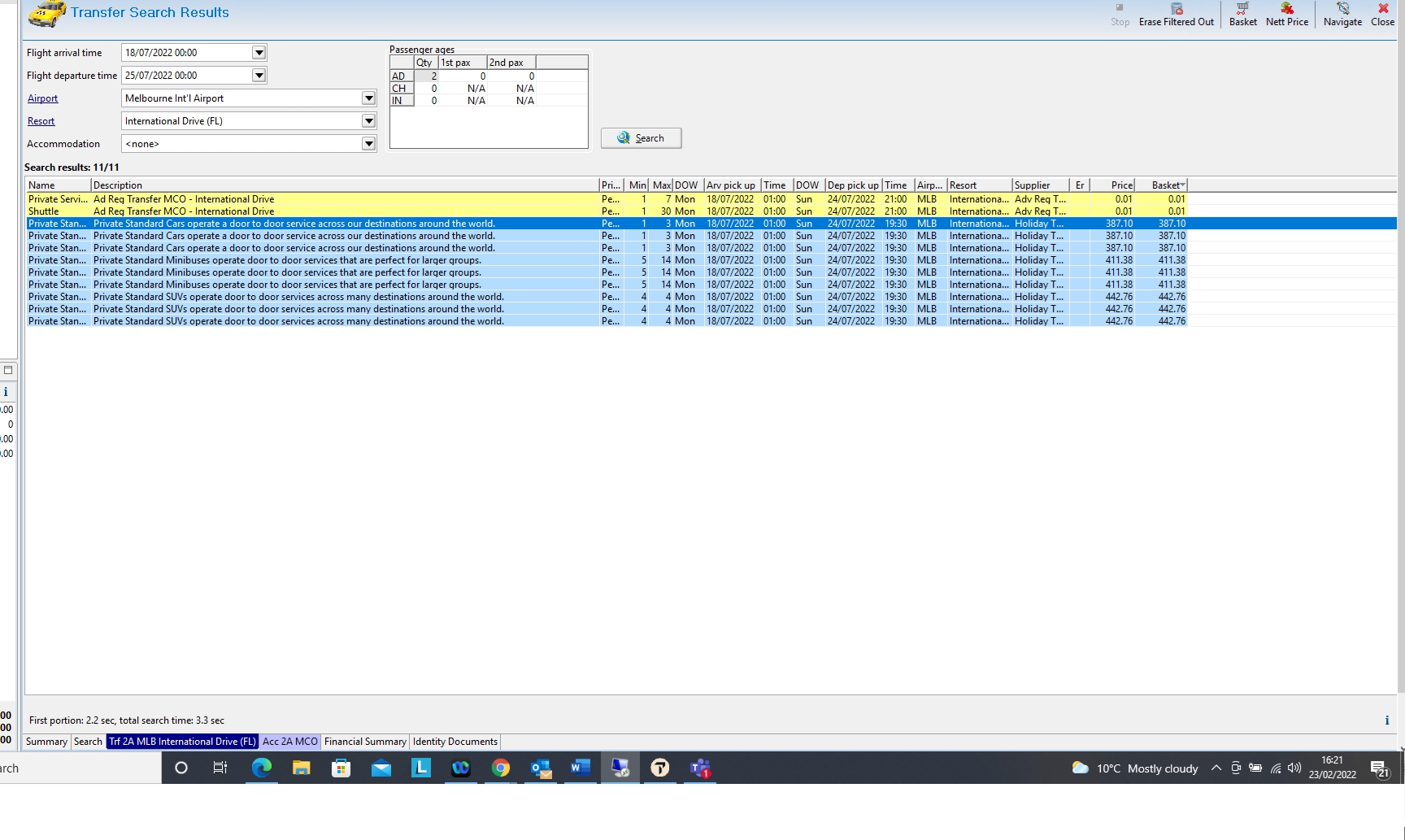This screenshot has height=840, width=1405.
Task: Click the IN row label in passenger ages
Action: pos(402,101)
